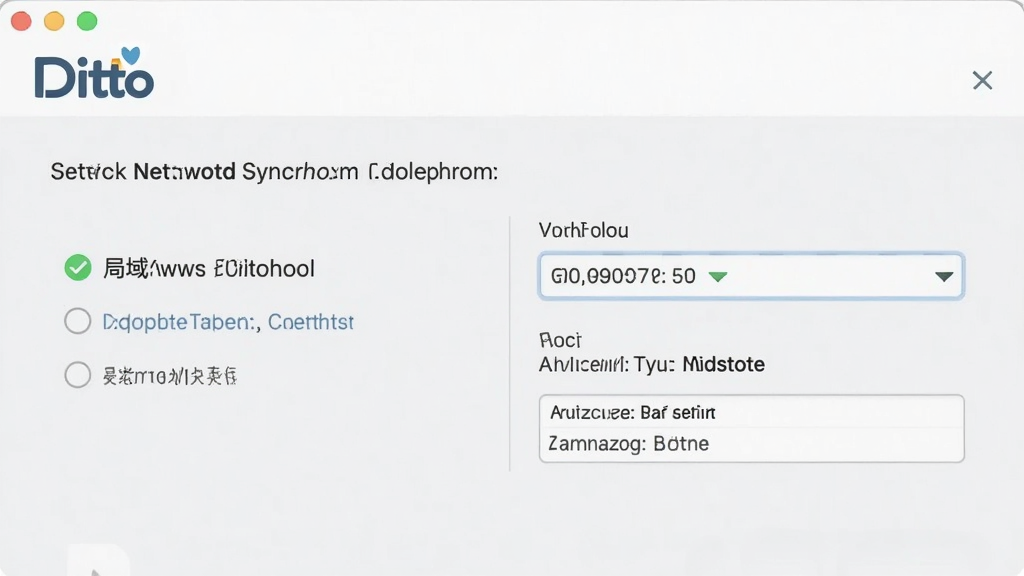Click the macOS green zoom window button
The height and width of the screenshot is (576, 1024).
coord(87,21)
